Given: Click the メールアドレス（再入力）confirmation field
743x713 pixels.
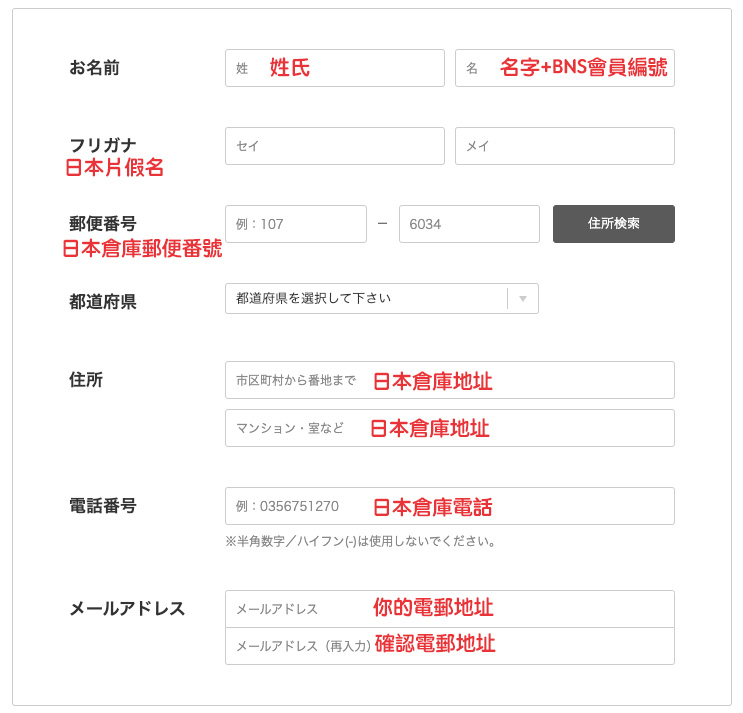Looking at the screenshot, I should coord(450,646).
